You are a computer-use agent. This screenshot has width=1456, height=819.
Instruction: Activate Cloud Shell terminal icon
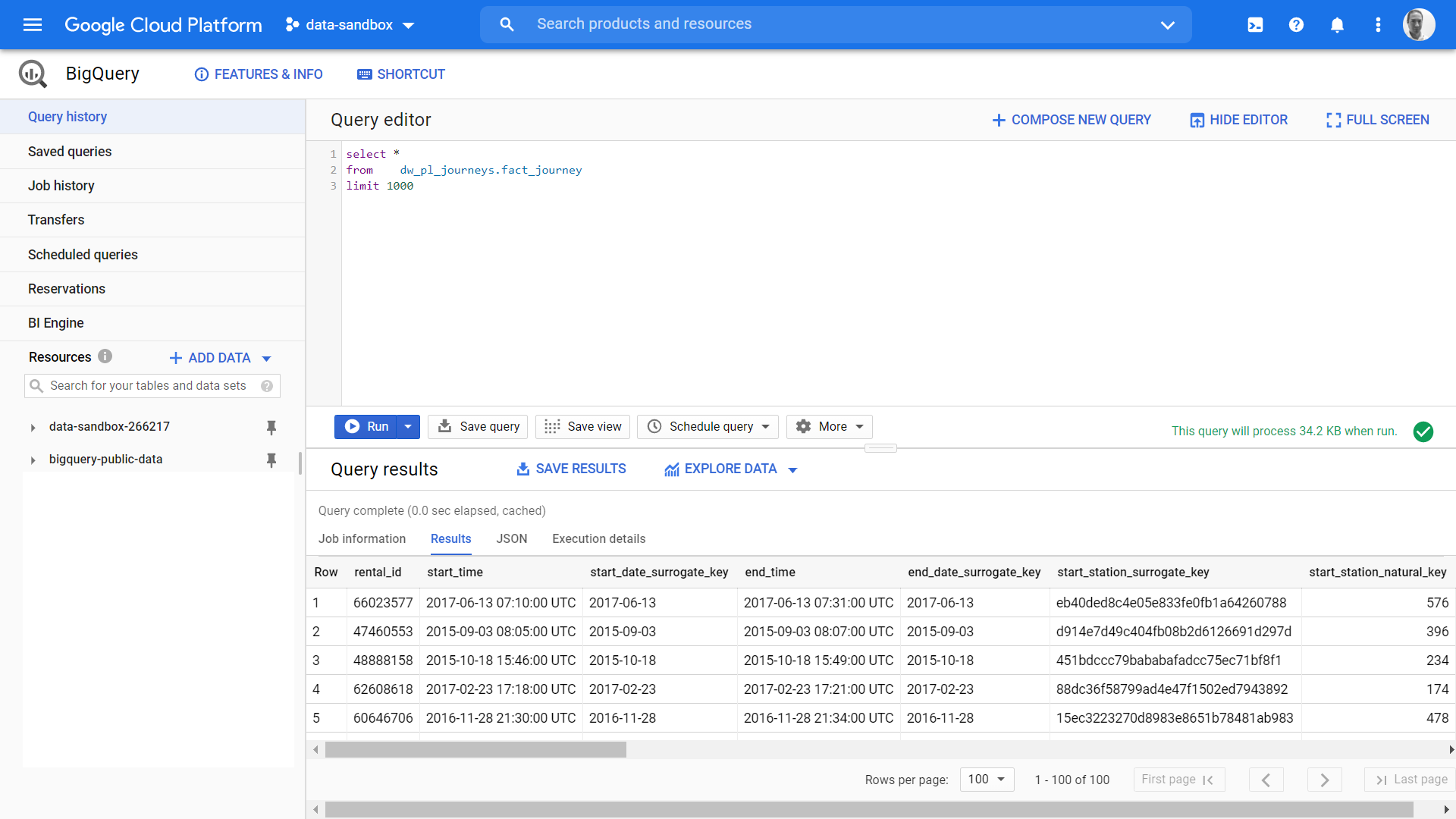[x=1255, y=25]
